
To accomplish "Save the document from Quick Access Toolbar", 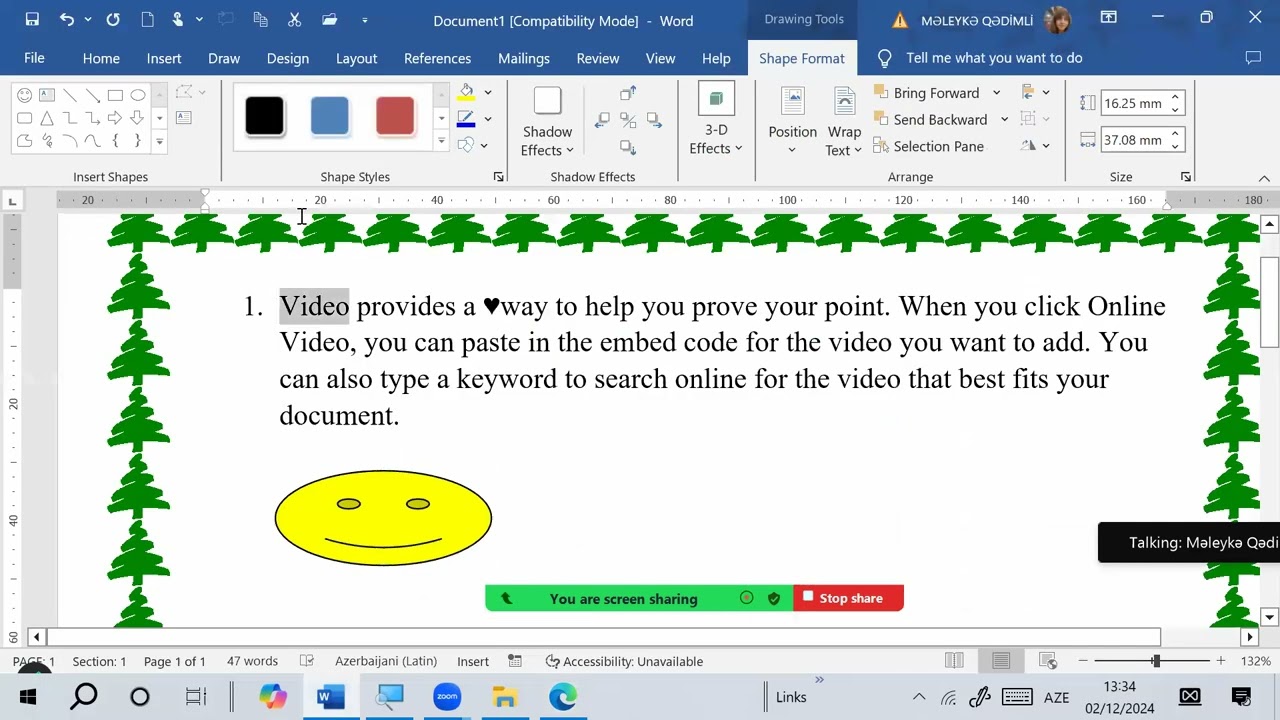I will click(32, 19).
